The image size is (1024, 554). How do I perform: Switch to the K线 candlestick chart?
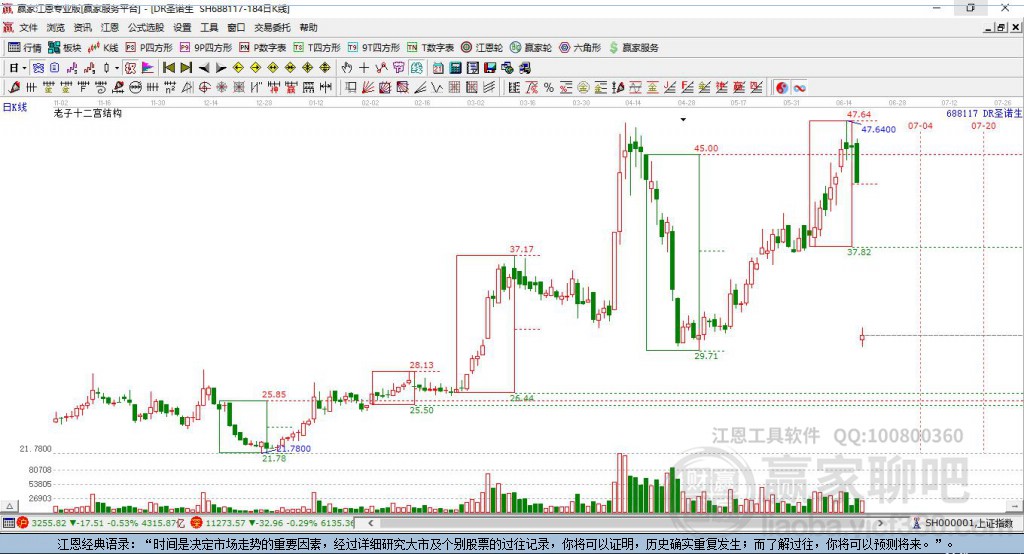point(103,48)
